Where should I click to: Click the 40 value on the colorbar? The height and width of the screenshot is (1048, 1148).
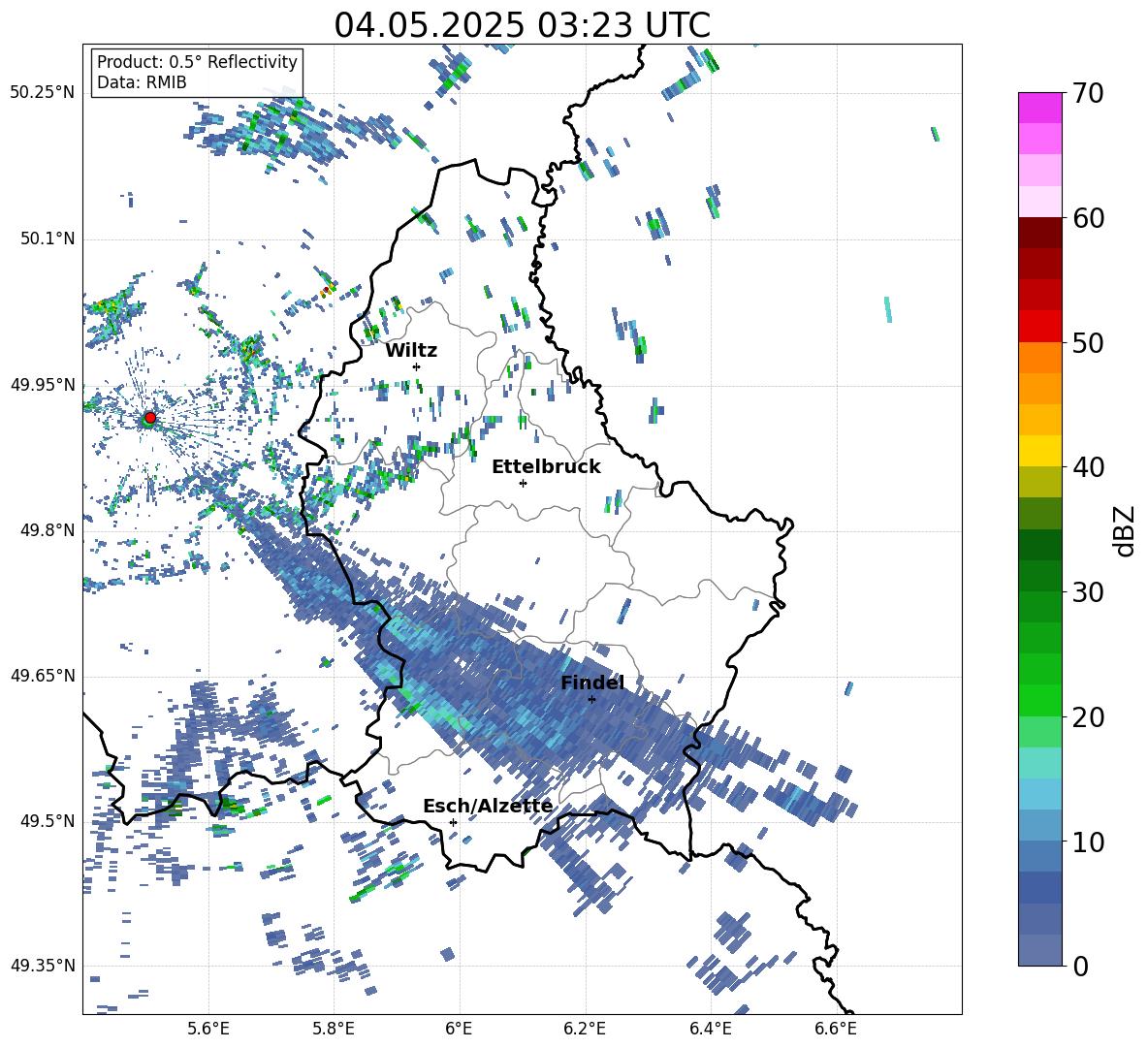(1088, 467)
